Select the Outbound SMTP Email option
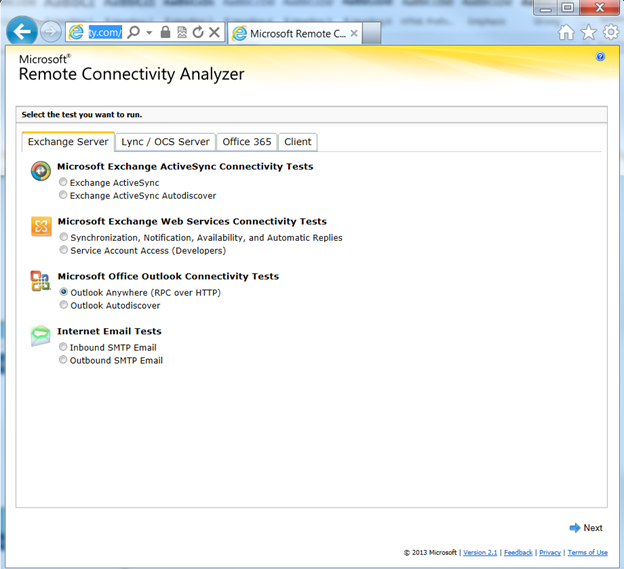Screen dimensions: 624x569 [63, 359]
